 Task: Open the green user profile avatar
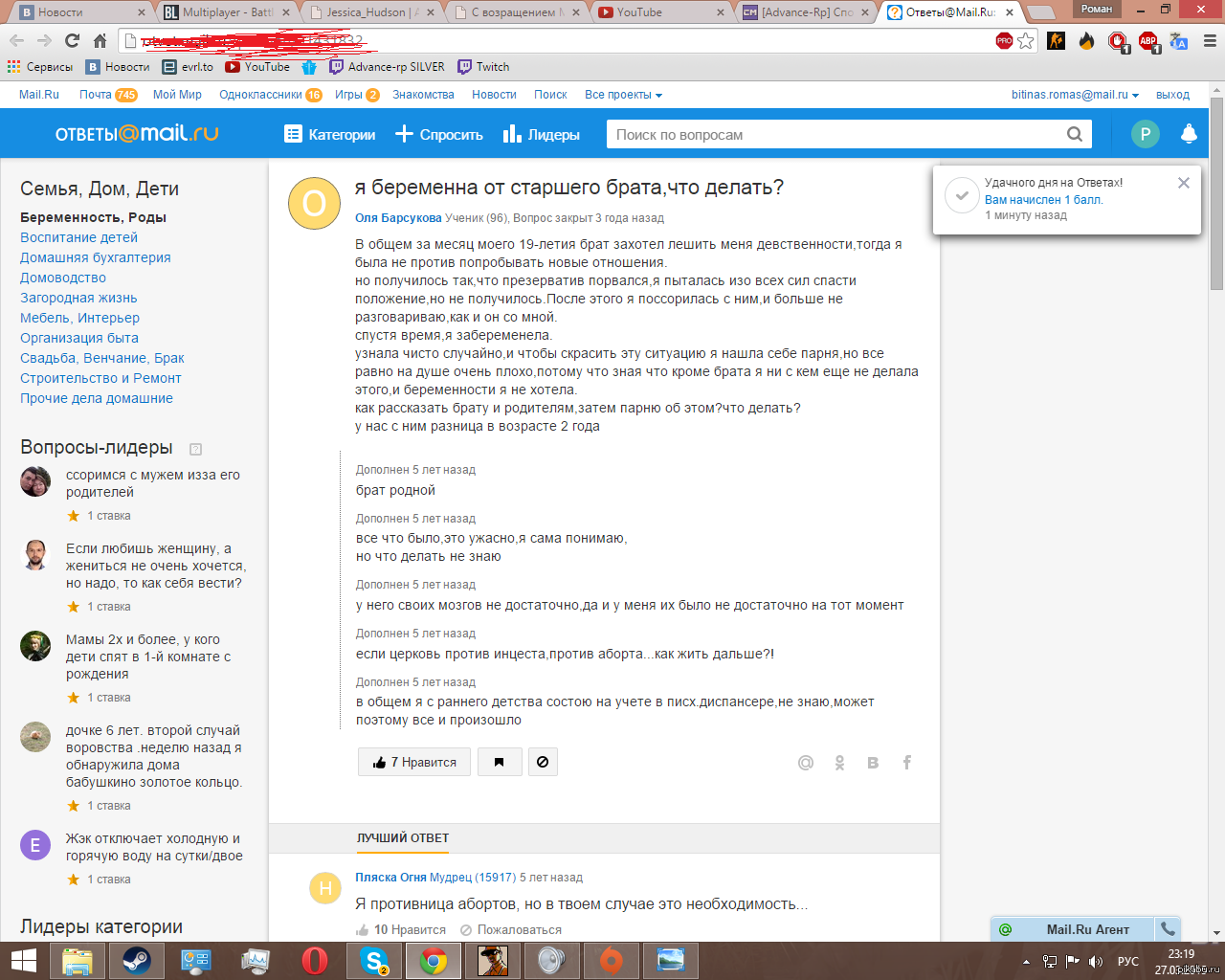1145,134
